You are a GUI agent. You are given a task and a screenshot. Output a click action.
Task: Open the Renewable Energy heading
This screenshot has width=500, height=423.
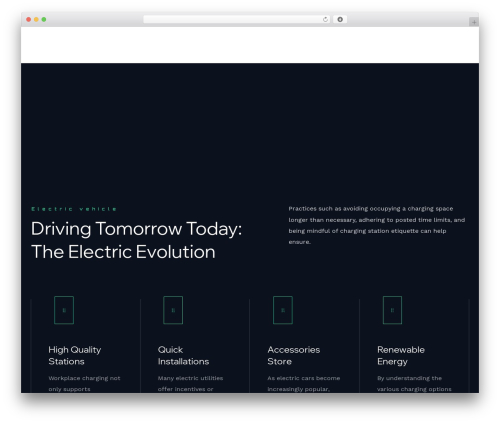tap(401, 355)
